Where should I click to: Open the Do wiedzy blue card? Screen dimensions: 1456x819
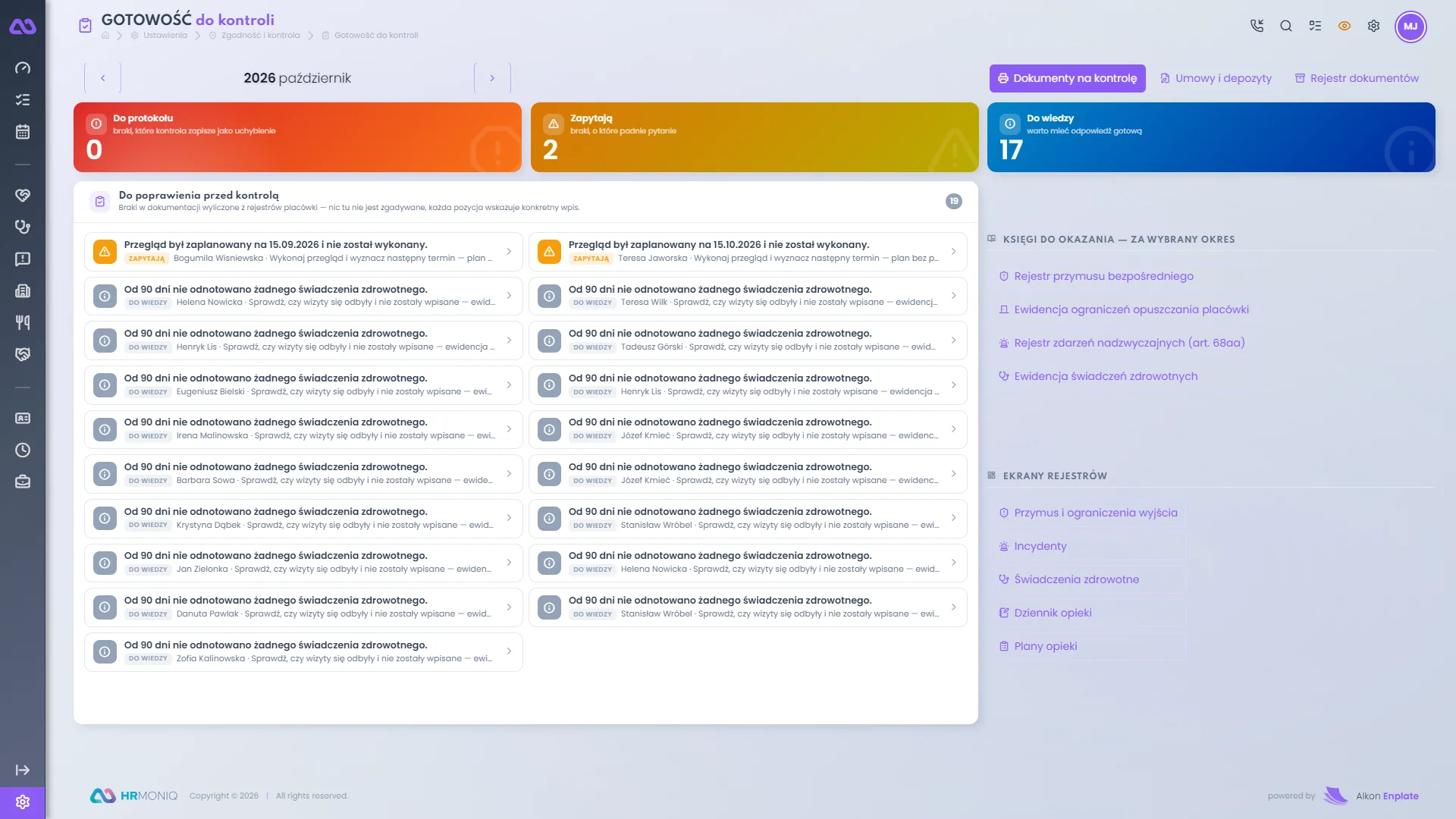(1211, 137)
